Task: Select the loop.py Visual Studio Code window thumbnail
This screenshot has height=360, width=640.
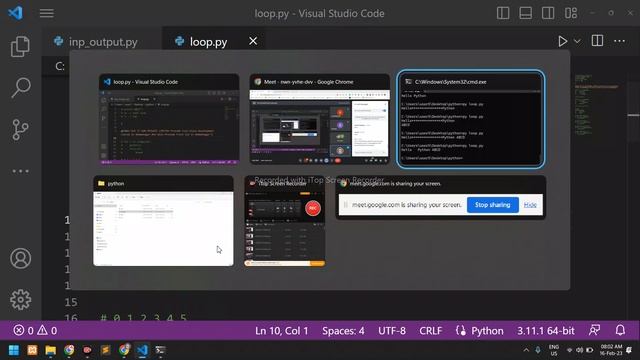Action: [x=169, y=119]
